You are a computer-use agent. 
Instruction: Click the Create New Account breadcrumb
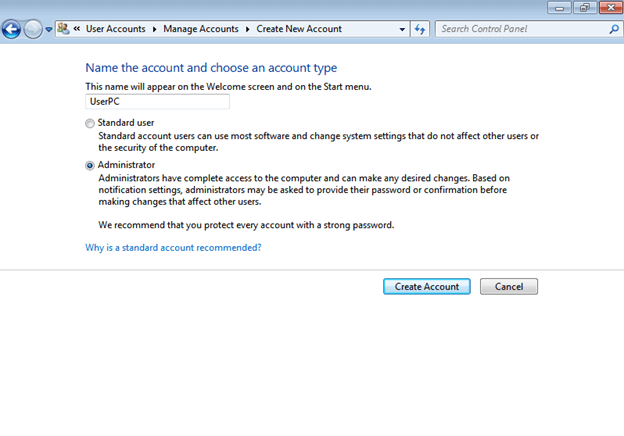(299, 29)
